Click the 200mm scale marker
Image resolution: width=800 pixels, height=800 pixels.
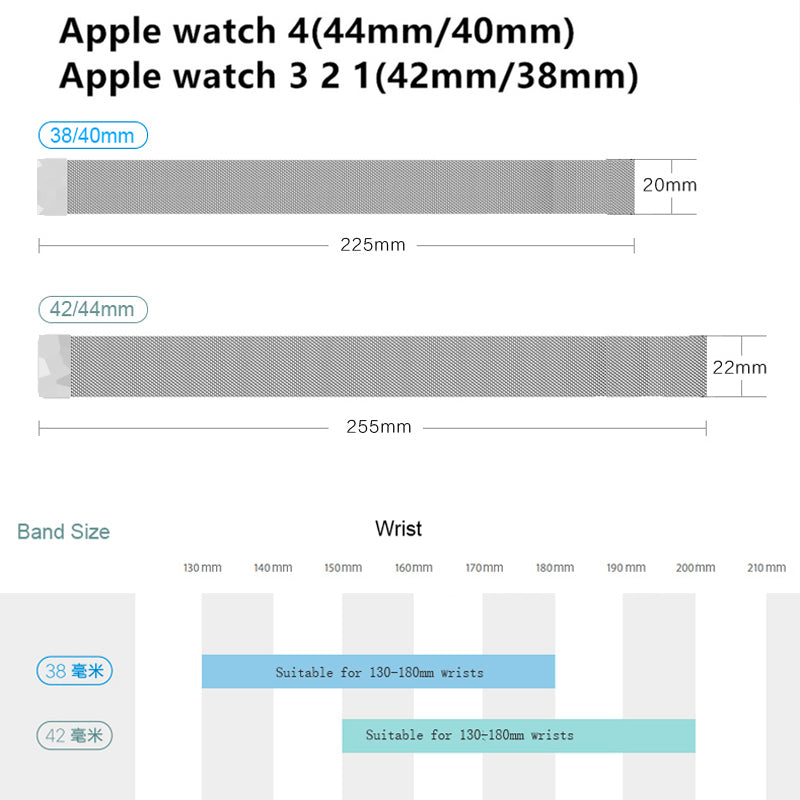coord(695,568)
